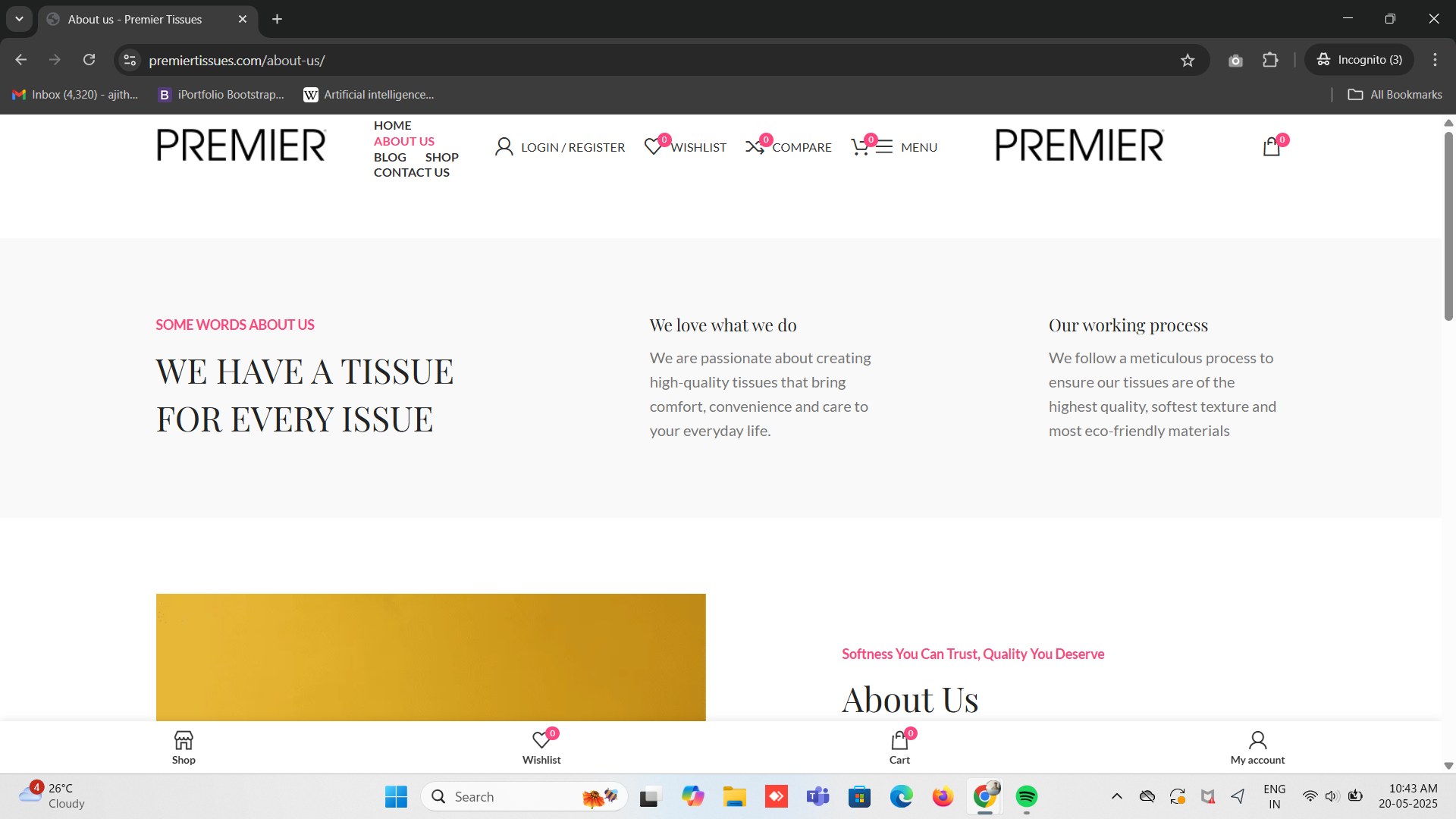Show hidden system tray icons chevron
1456x819 pixels.
(x=1116, y=796)
